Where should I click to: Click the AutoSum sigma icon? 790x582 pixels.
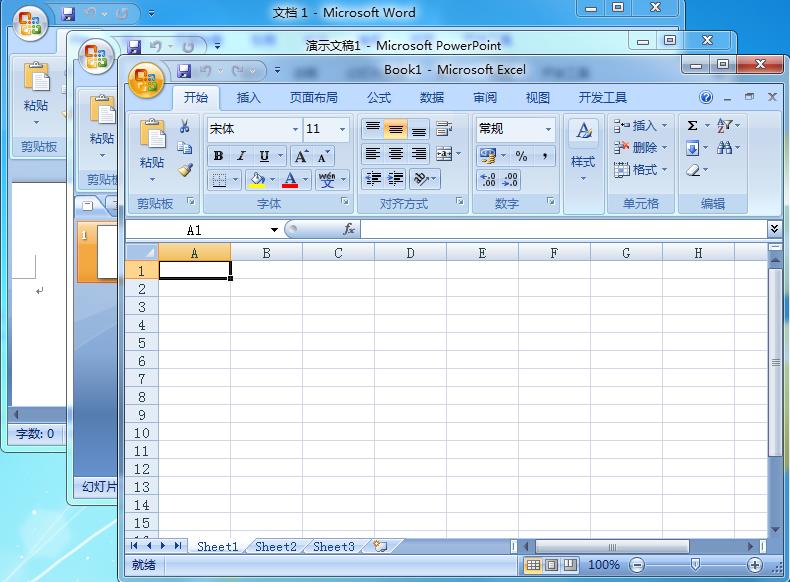(x=692, y=126)
